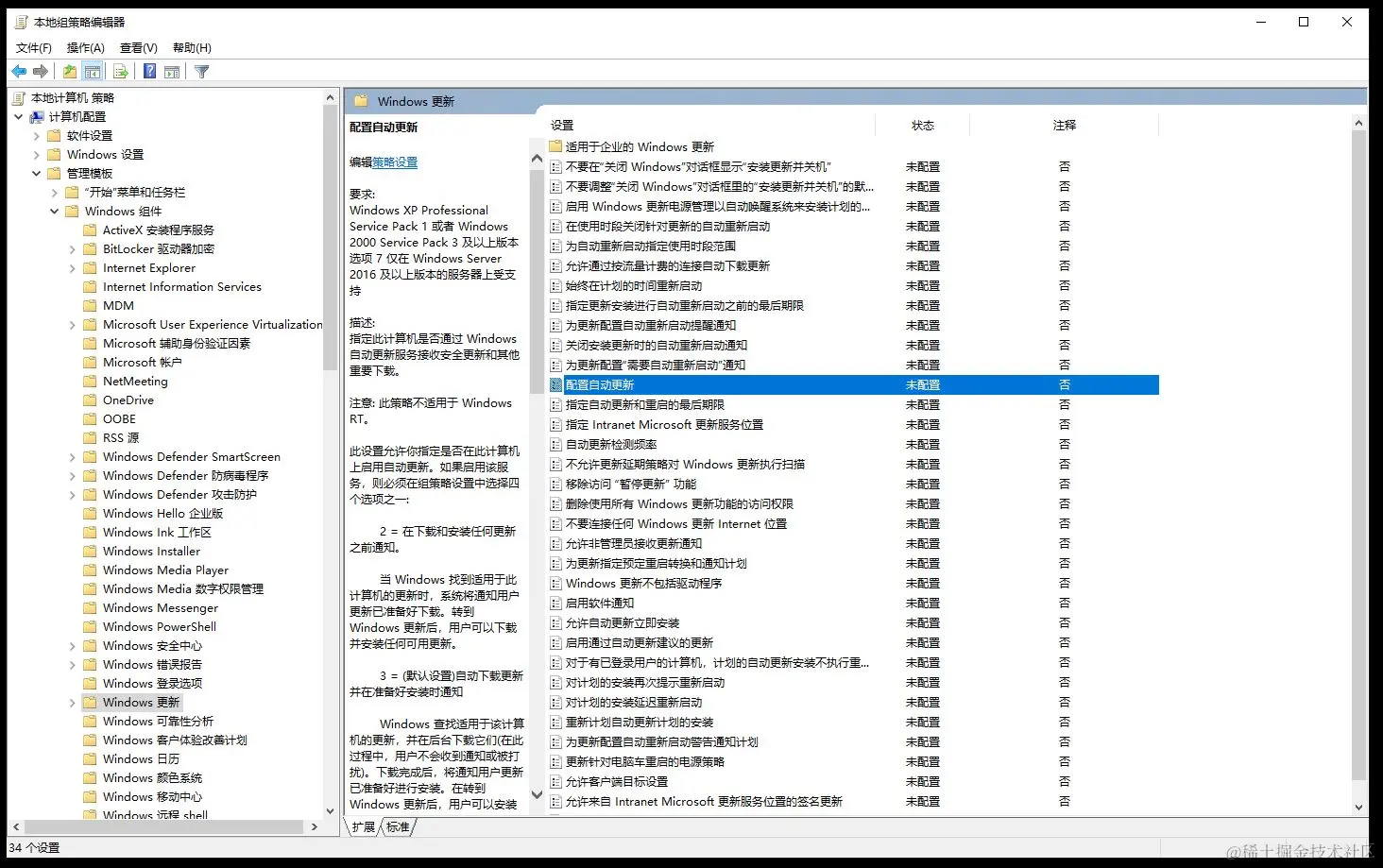Select the 移除访问 "暂停更新" 功能 setting

point(631,484)
